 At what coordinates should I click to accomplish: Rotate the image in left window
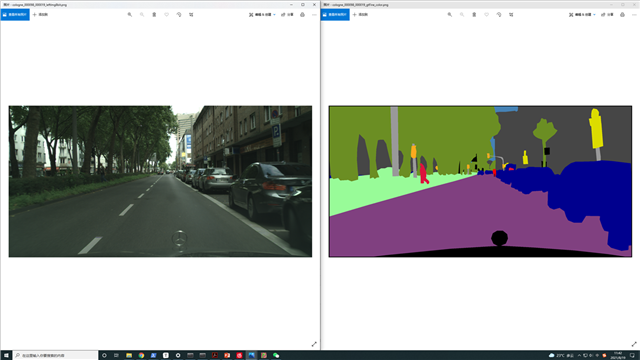click(x=179, y=15)
